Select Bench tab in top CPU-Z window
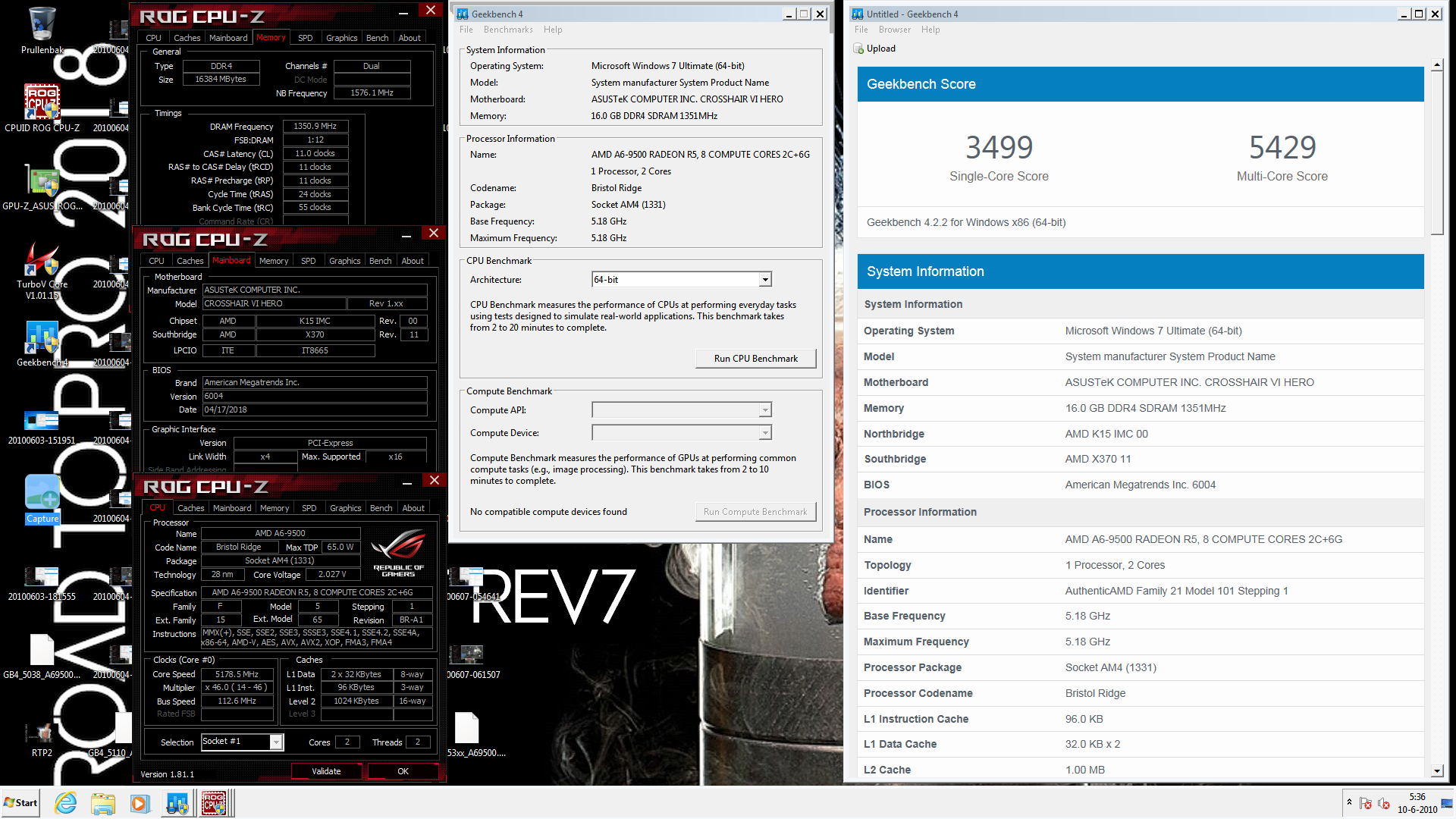1456x819 pixels. [x=377, y=38]
